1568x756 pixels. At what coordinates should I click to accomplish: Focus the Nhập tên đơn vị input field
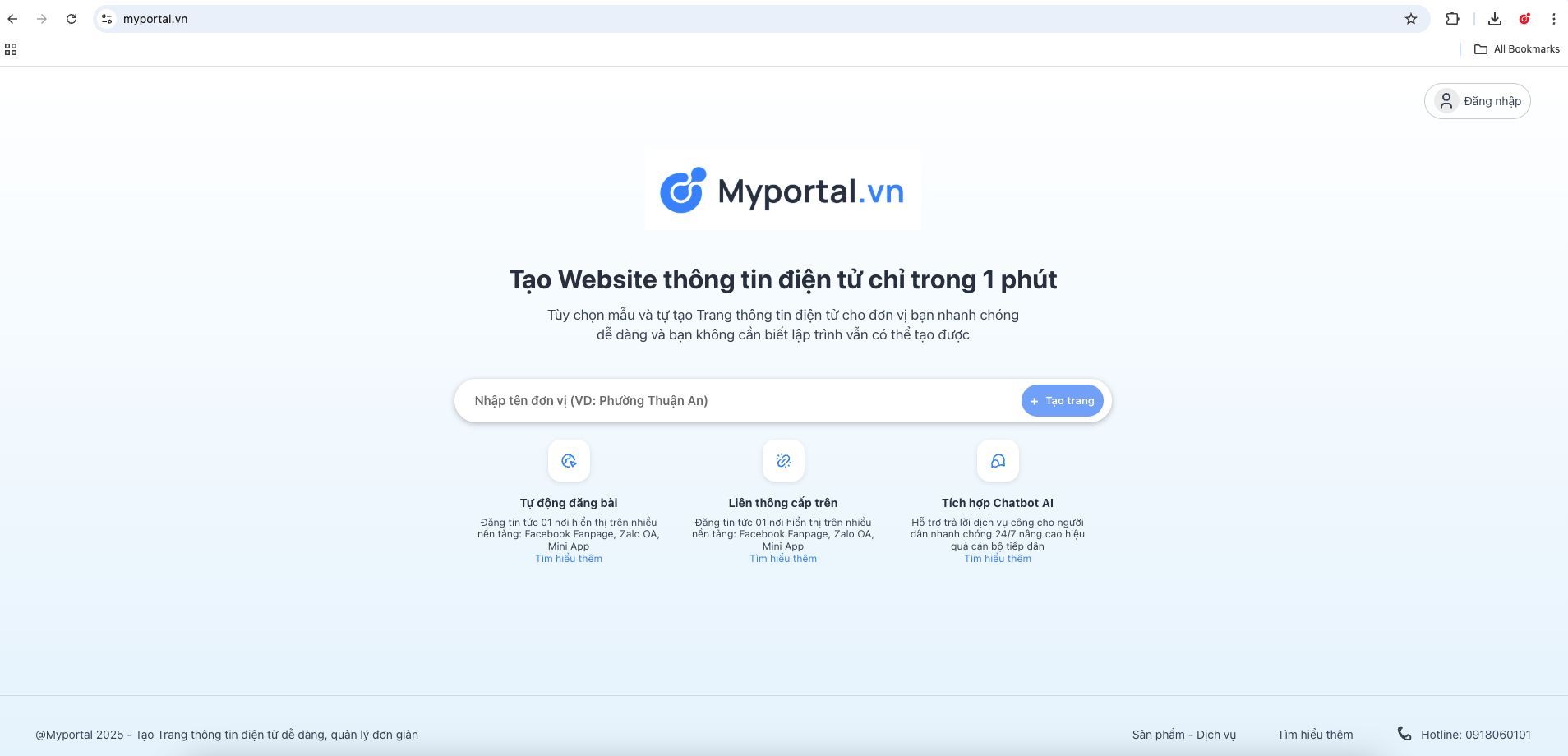tap(740, 401)
